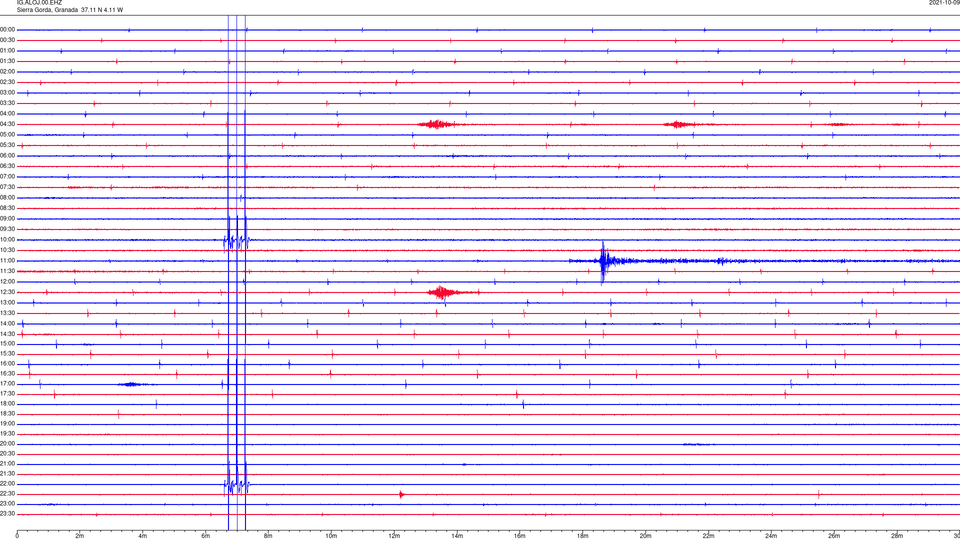Select the 02:30 time label
Screen dimensions: 960x540
point(8,82)
